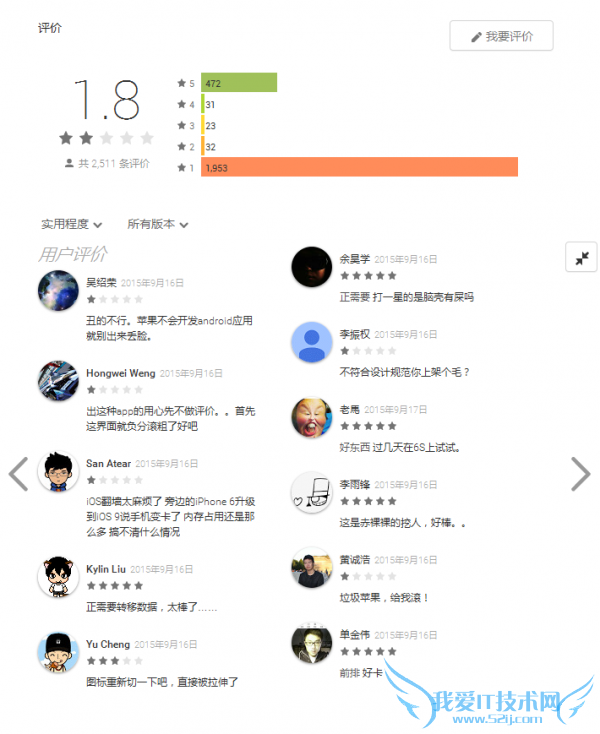Image resolution: width=600 pixels, height=734 pixels.
Task: Open reviewer name San Atear
Action: pyautogui.click(x=109, y=463)
